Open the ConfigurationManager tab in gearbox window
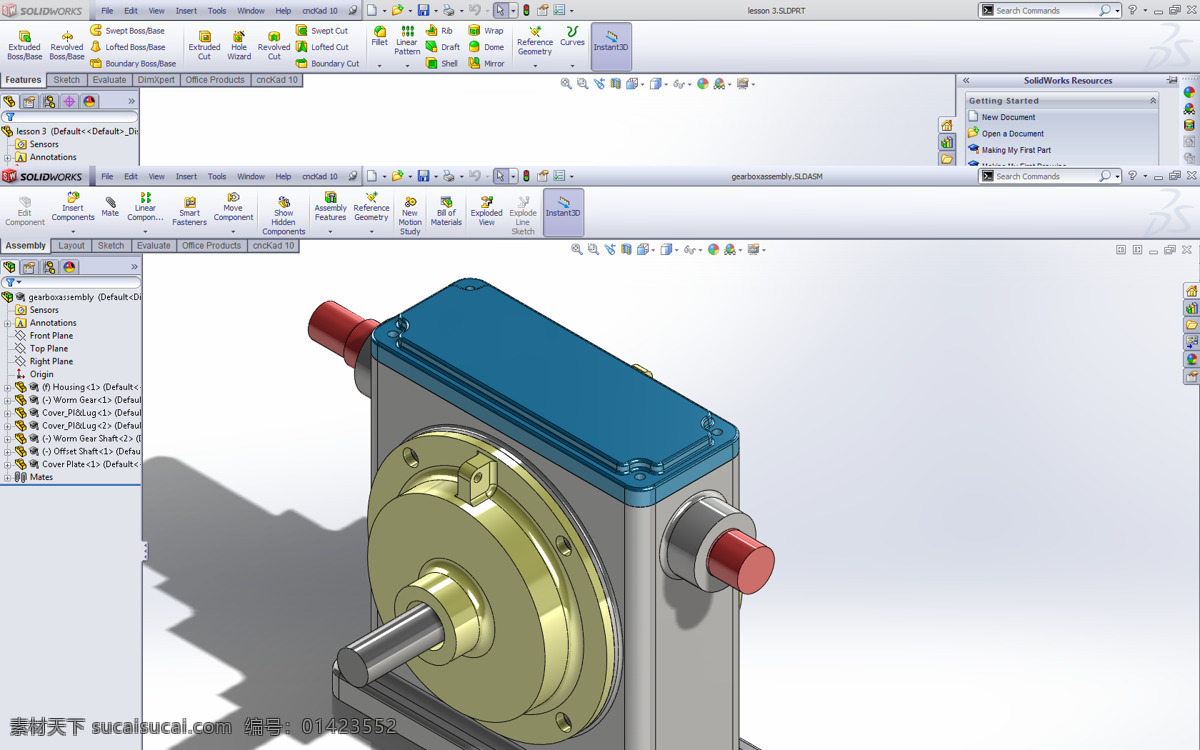 (x=50, y=267)
